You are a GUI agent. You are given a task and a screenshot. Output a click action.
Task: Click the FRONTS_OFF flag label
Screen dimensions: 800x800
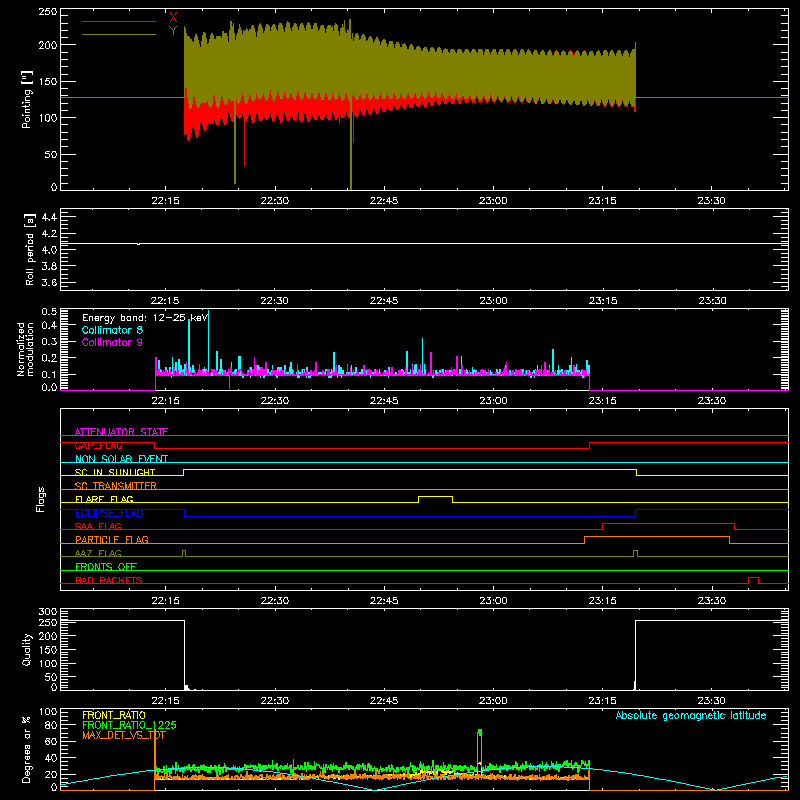tap(106, 566)
